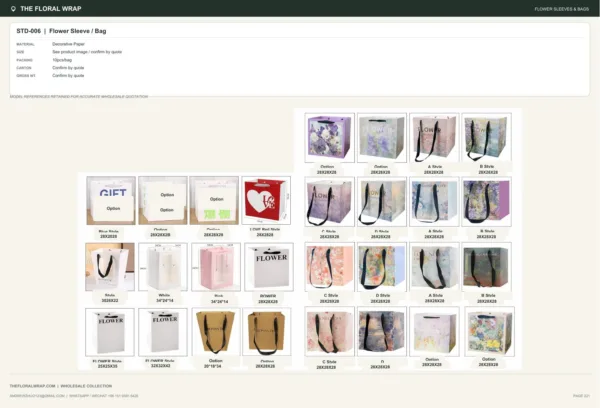Open the red heart LOVE bag thumbnail

click(x=266, y=200)
